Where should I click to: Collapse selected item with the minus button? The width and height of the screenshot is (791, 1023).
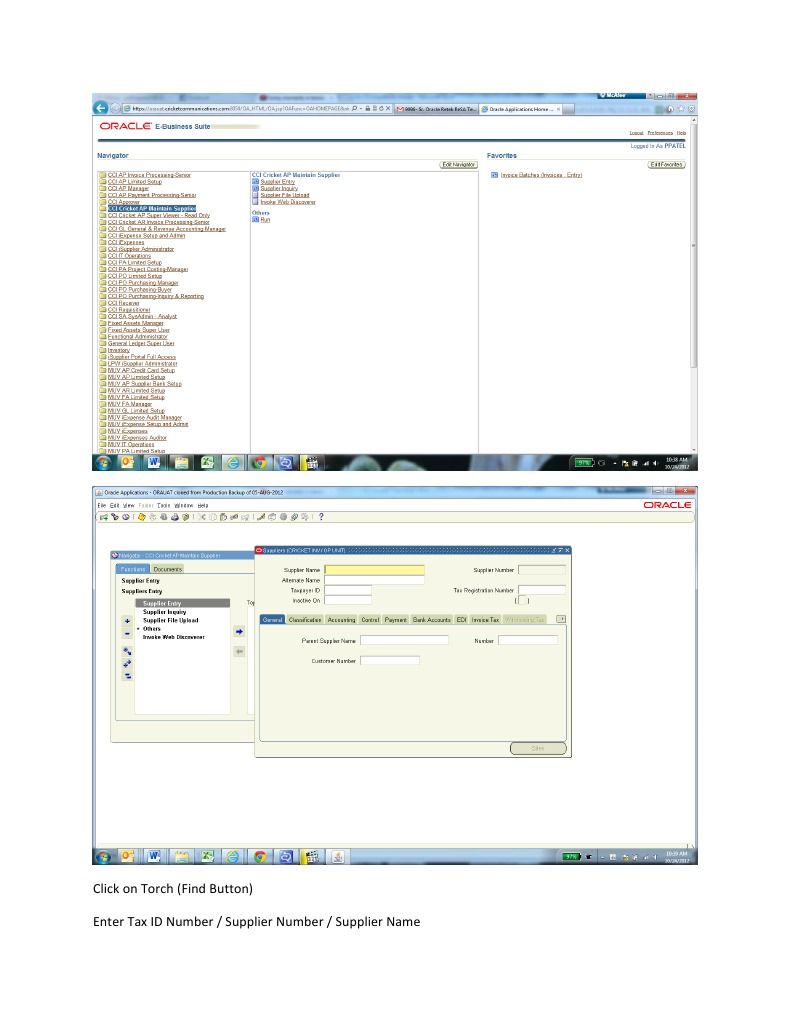click(127, 633)
